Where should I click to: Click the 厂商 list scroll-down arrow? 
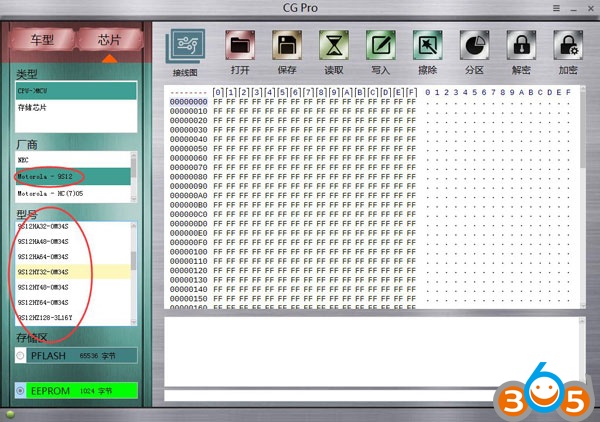(x=134, y=199)
